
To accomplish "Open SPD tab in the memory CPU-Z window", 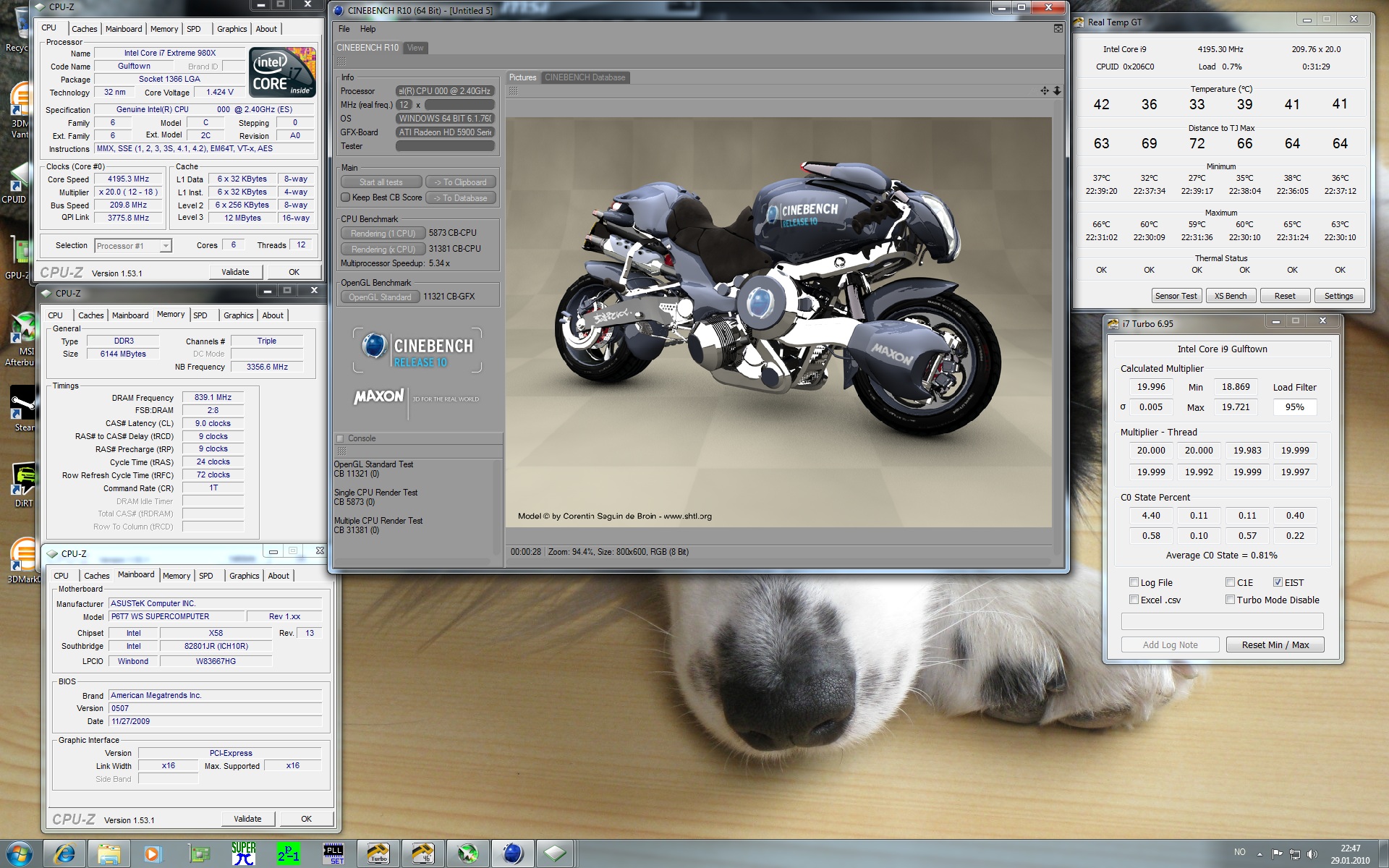I will click(200, 315).
